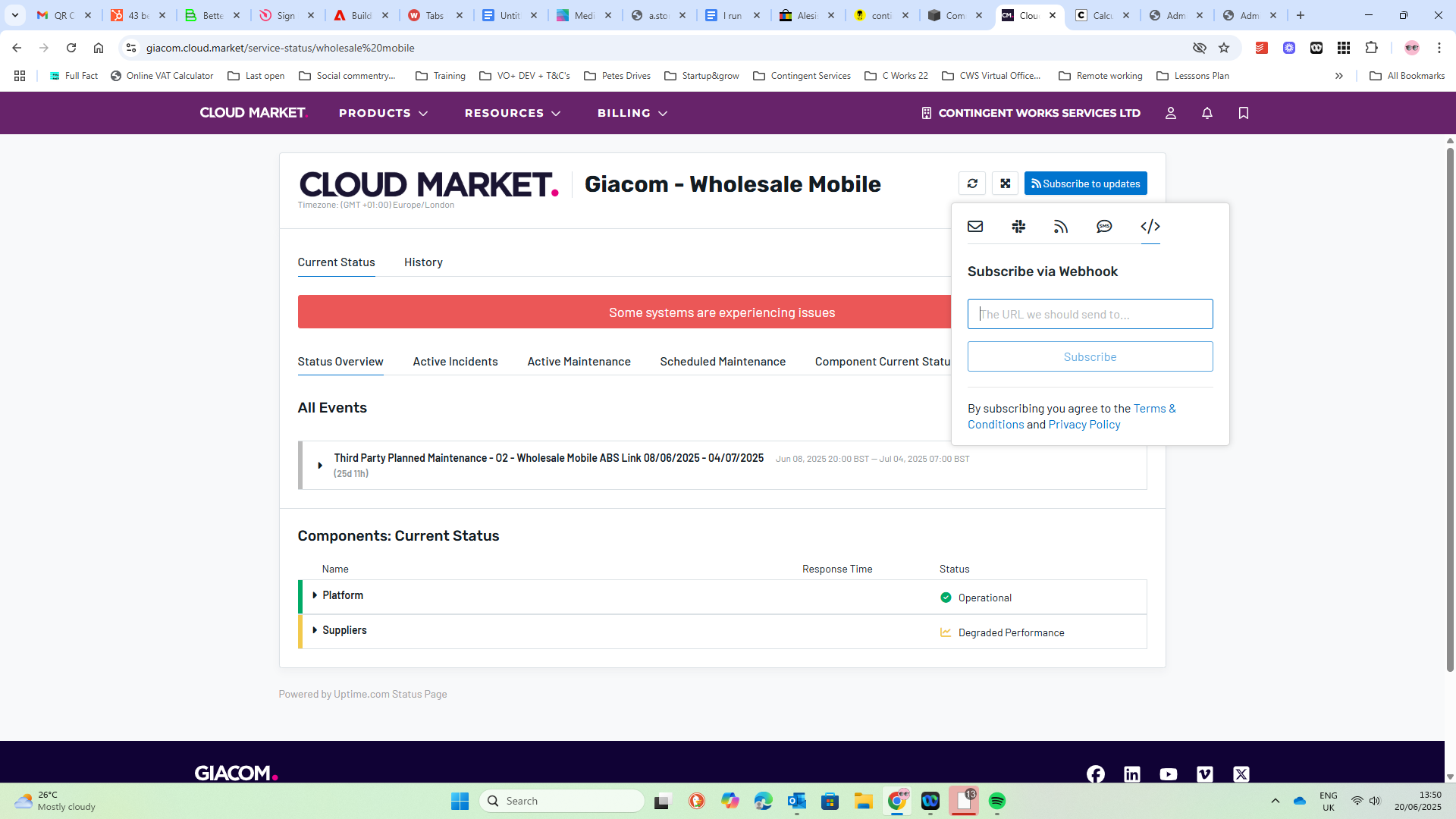The image size is (1456, 819).
Task: Switch to Active Incidents tab
Action: (455, 362)
